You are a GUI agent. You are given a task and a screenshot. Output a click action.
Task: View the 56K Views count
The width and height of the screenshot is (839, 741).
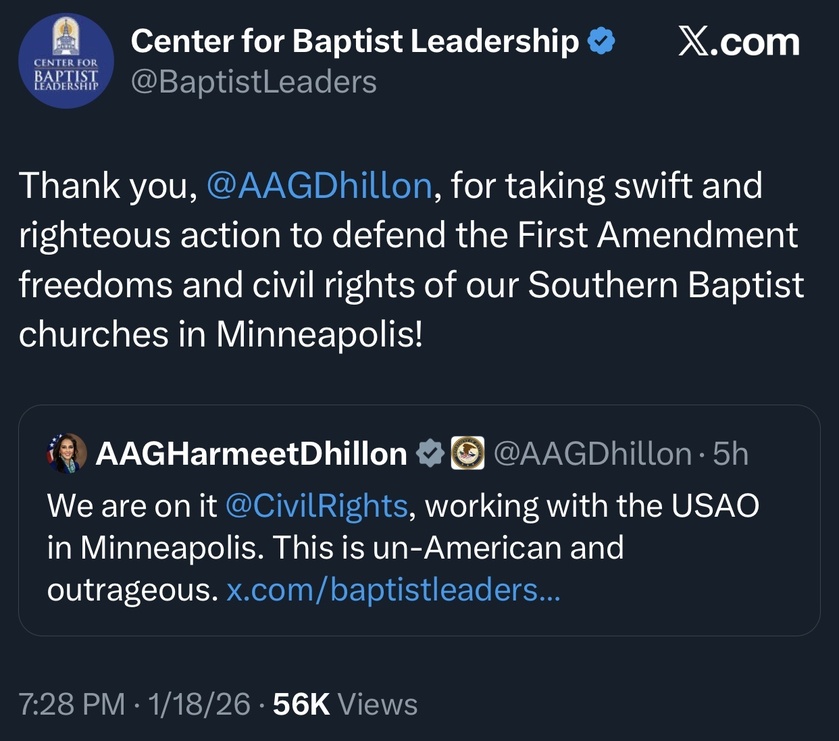pos(345,704)
